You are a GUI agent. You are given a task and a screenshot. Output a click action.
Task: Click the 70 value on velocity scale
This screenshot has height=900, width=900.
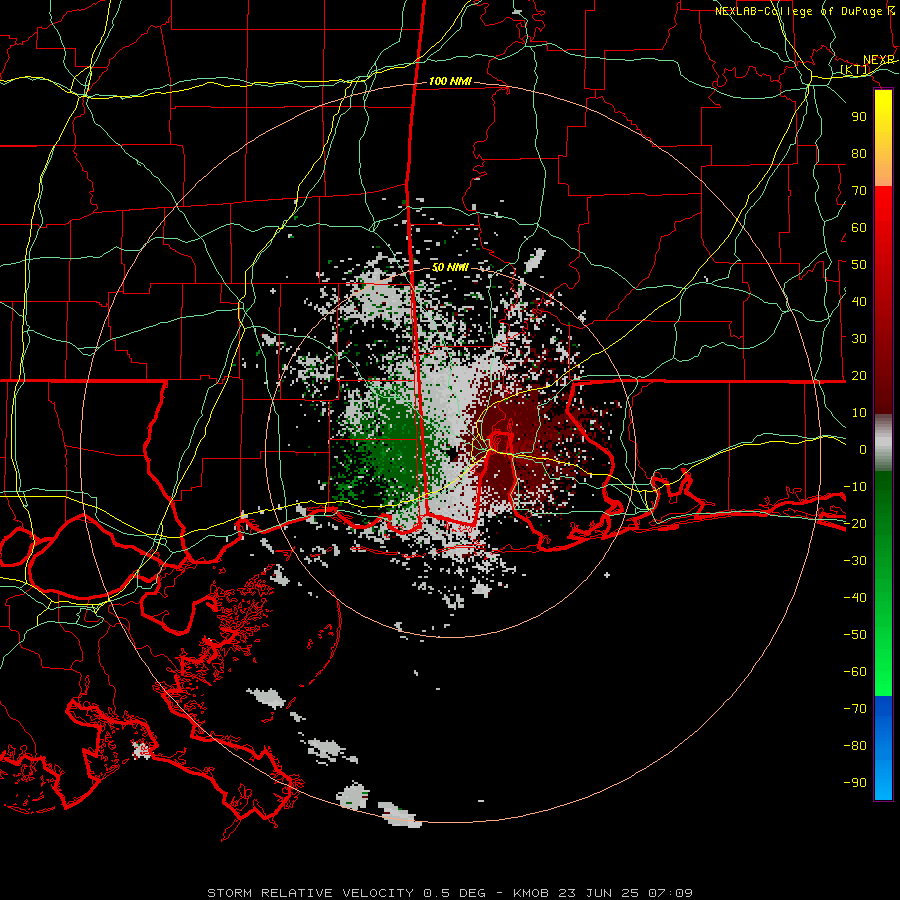click(x=859, y=191)
